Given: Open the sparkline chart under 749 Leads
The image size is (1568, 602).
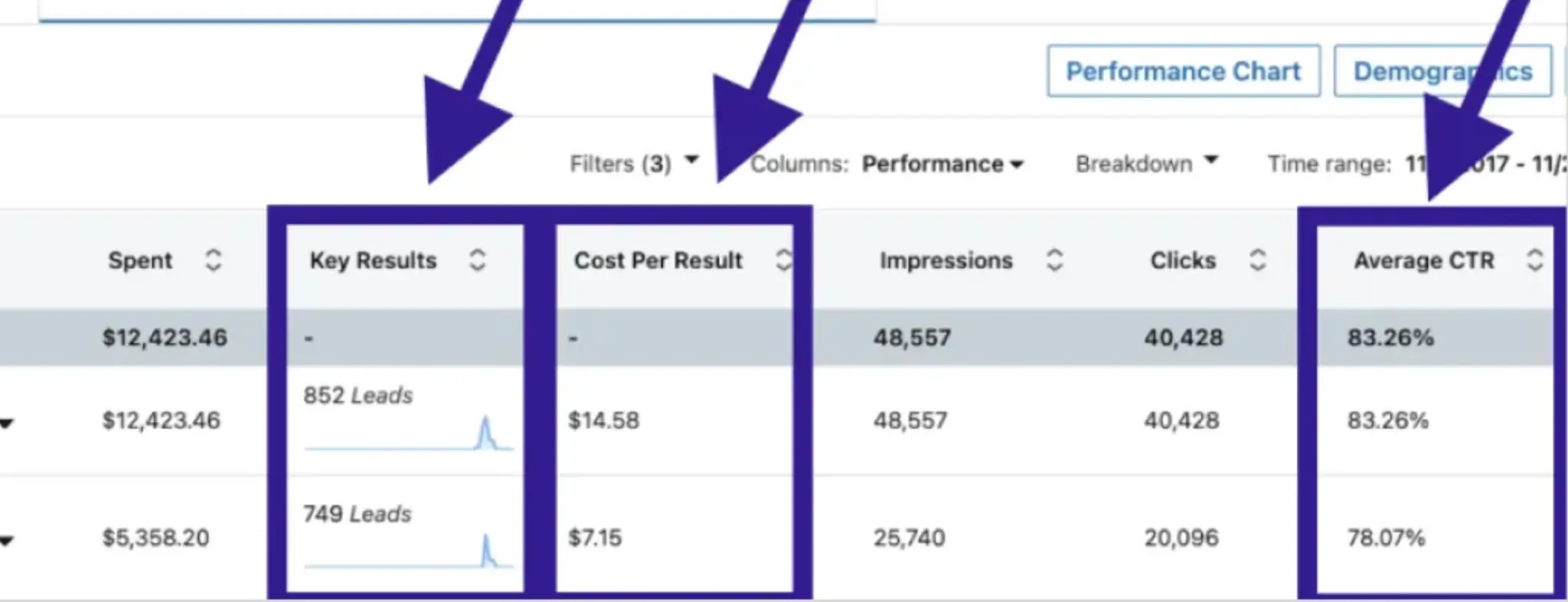Looking at the screenshot, I should point(408,553).
